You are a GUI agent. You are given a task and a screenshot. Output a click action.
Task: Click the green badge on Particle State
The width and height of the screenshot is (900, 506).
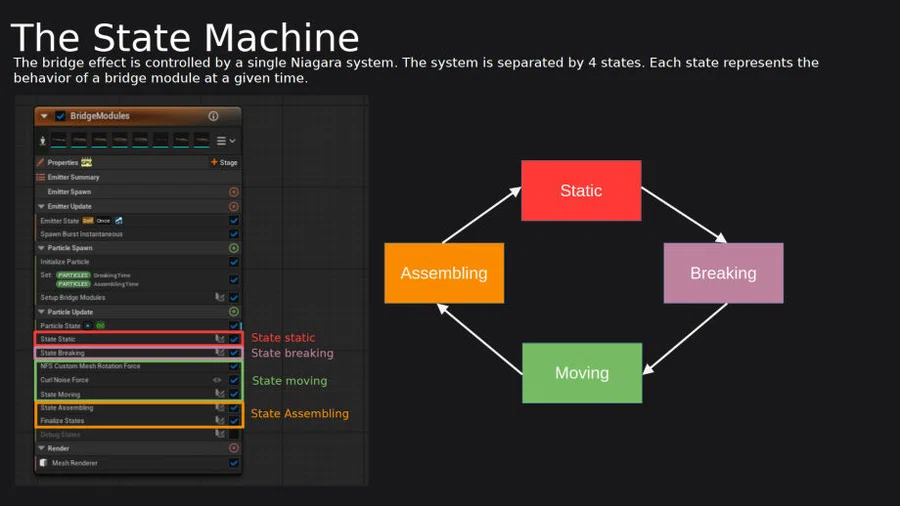point(100,326)
